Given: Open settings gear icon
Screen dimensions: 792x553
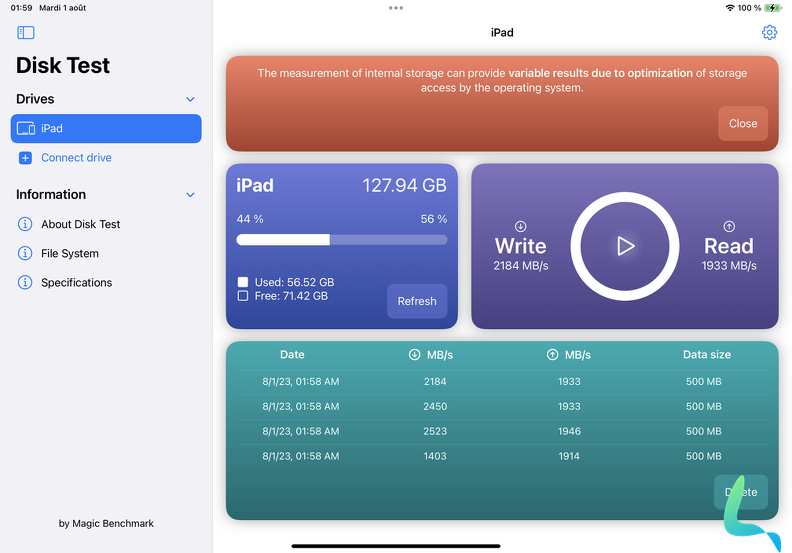Looking at the screenshot, I should coord(769,33).
